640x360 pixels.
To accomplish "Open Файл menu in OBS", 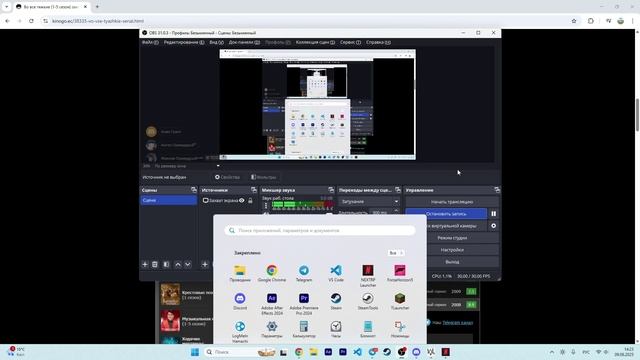I will (x=150, y=42).
